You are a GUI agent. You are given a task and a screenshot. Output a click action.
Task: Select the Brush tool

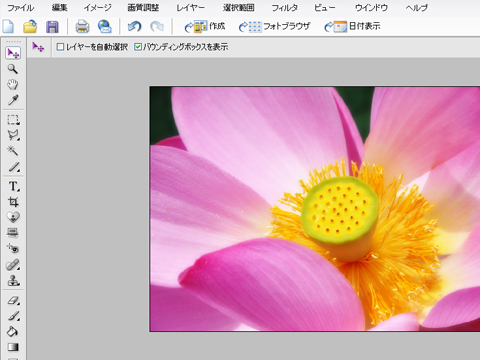click(x=13, y=316)
